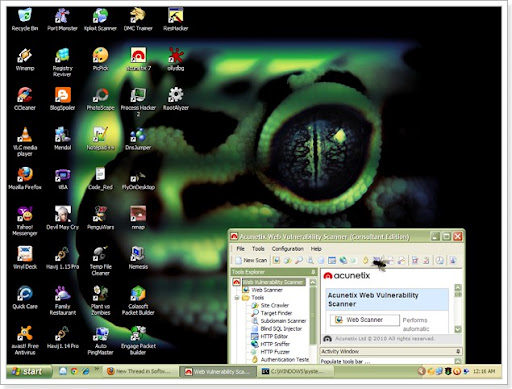Select the DMC Trainer shortcut
Screen dimensions: 512x389
pyautogui.click(x=138, y=19)
